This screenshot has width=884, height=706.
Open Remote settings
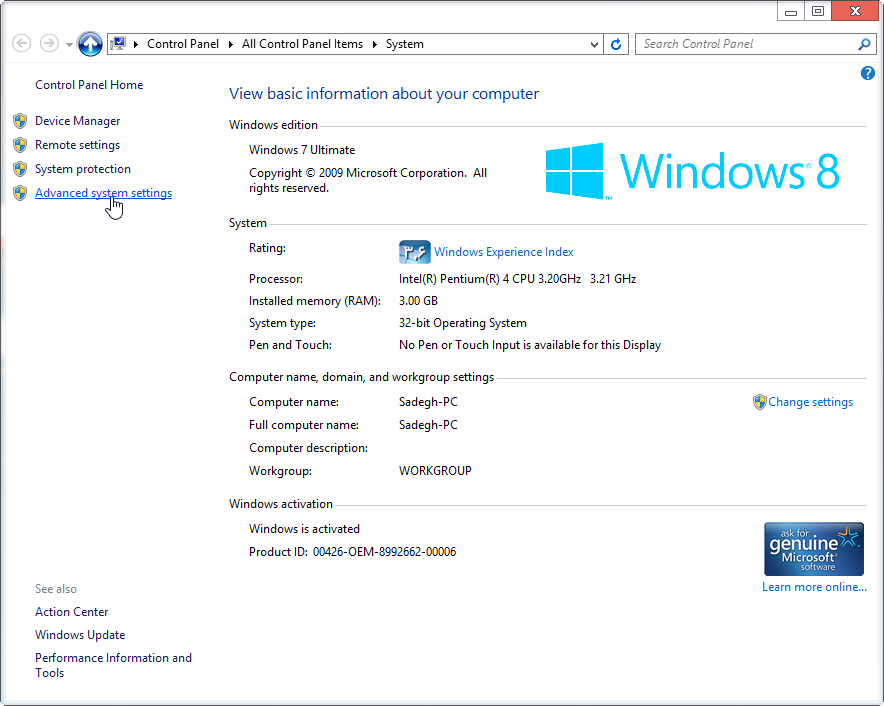click(77, 145)
